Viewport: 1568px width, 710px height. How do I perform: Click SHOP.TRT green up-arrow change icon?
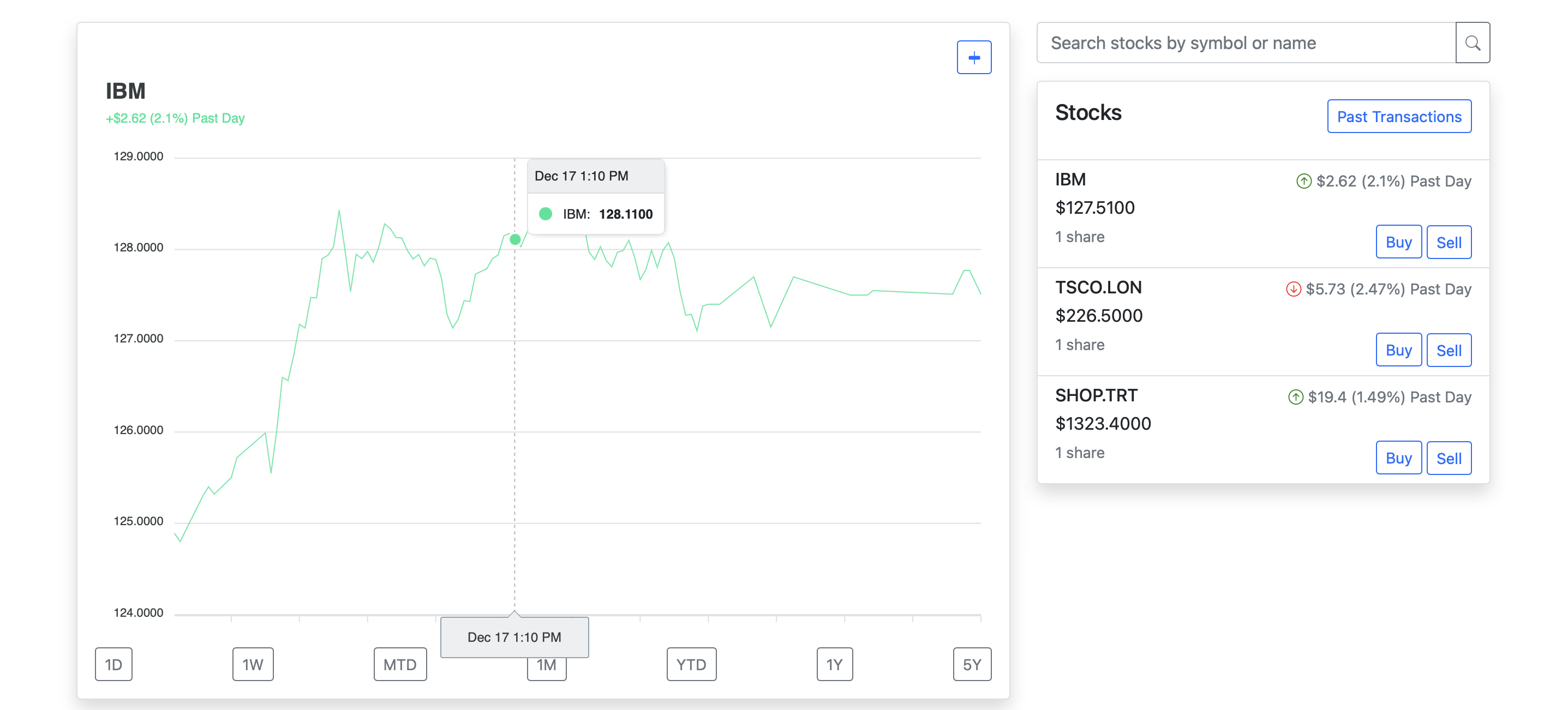point(1295,398)
